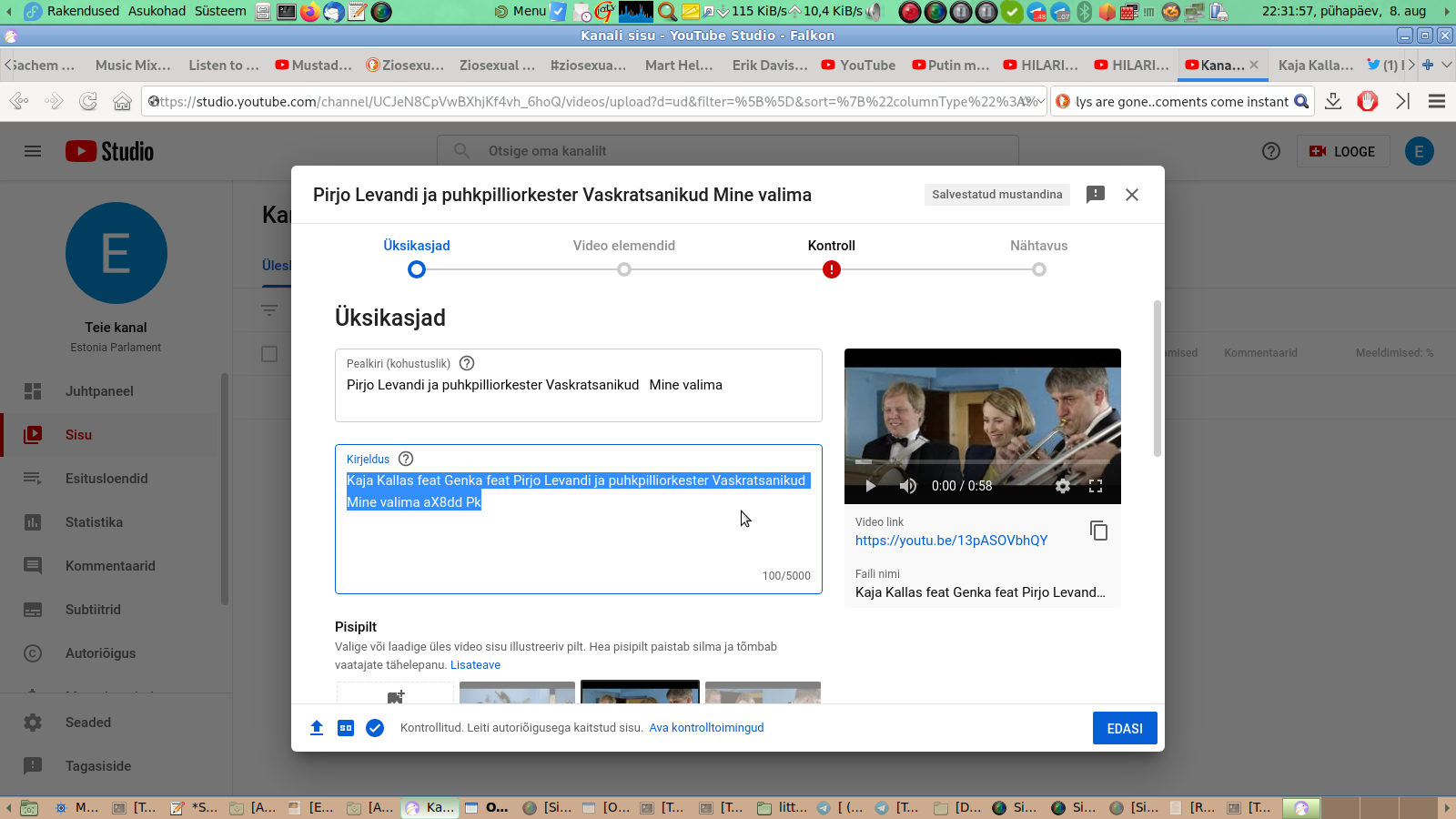Switch to the Music Mix browser tab

133,65
